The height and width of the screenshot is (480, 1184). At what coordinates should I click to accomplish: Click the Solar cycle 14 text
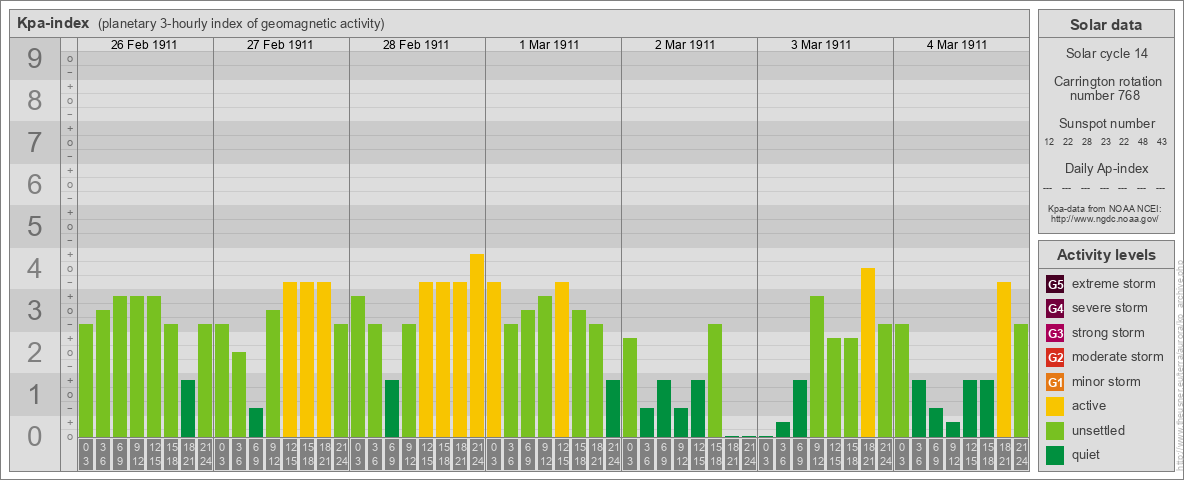pos(1106,54)
